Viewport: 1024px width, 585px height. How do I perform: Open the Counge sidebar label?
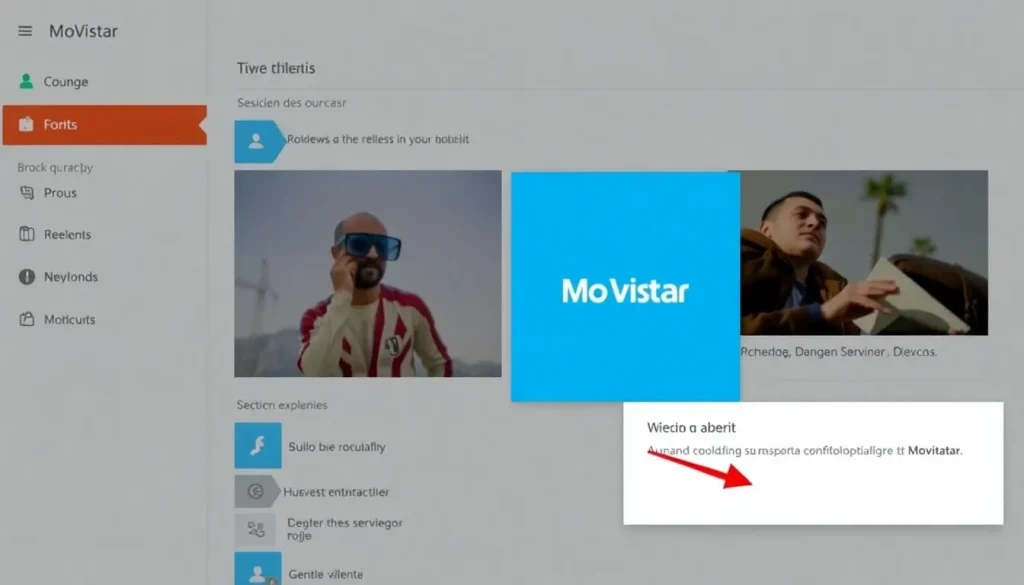click(x=66, y=82)
